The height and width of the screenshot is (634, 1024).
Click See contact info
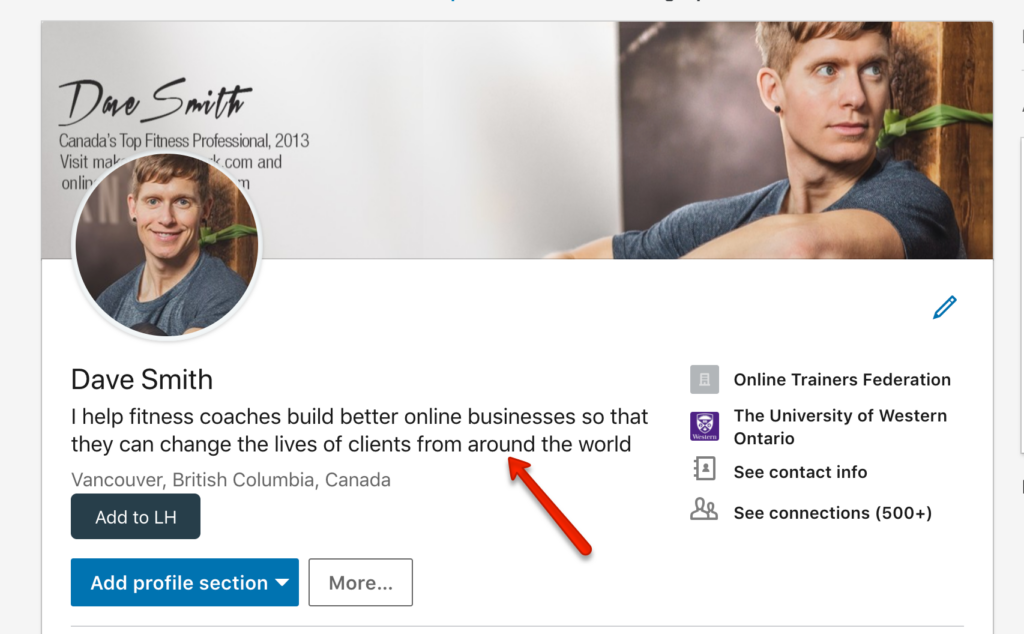click(800, 472)
